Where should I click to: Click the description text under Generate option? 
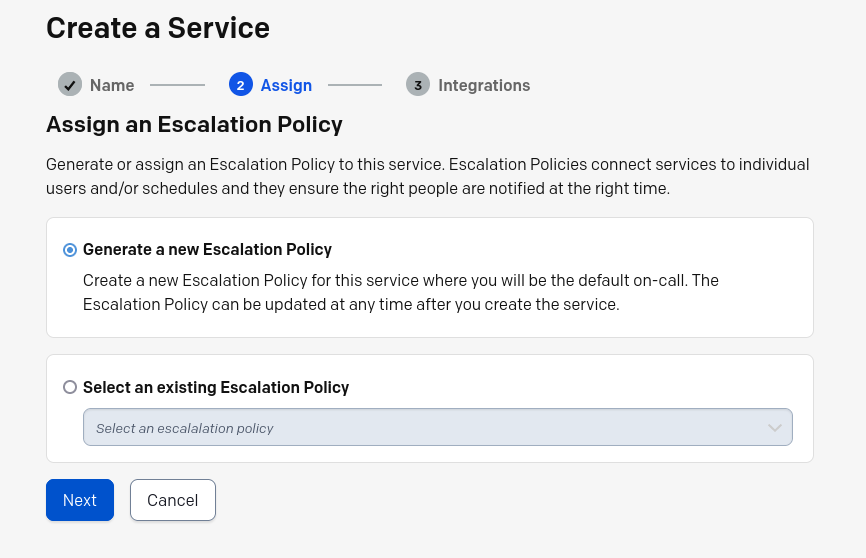click(400, 292)
